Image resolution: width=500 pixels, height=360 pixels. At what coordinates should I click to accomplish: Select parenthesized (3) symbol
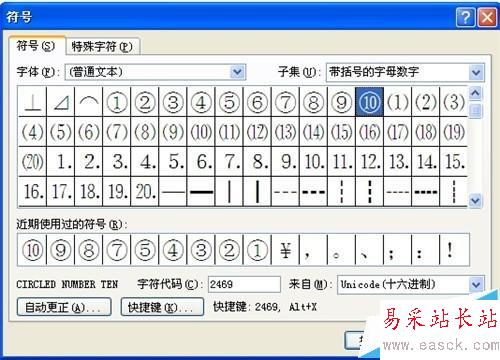point(453,102)
